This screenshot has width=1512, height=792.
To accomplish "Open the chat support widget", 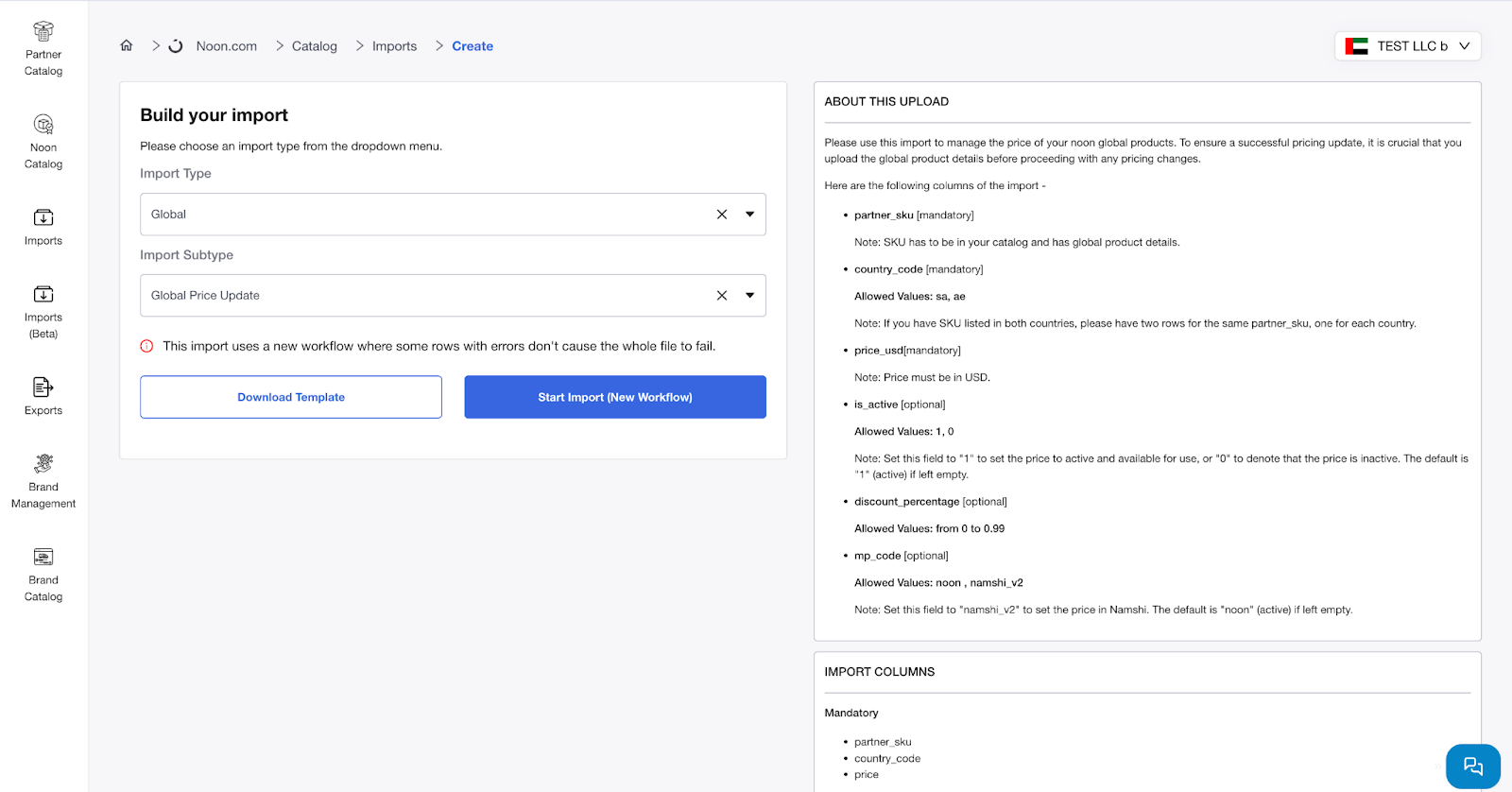I will pos(1472,766).
